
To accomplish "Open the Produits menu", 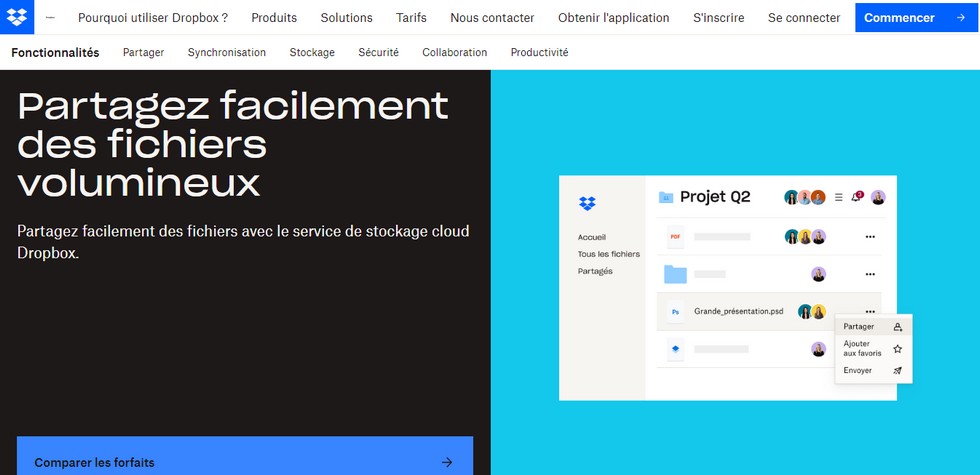I will (274, 18).
